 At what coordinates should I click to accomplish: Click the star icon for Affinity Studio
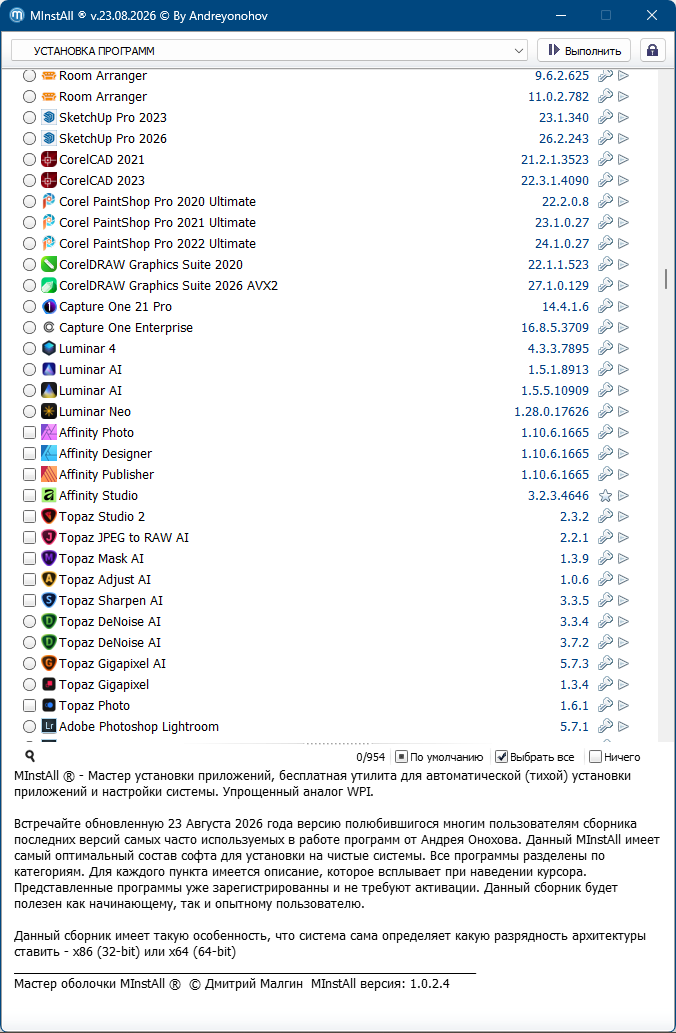click(606, 495)
